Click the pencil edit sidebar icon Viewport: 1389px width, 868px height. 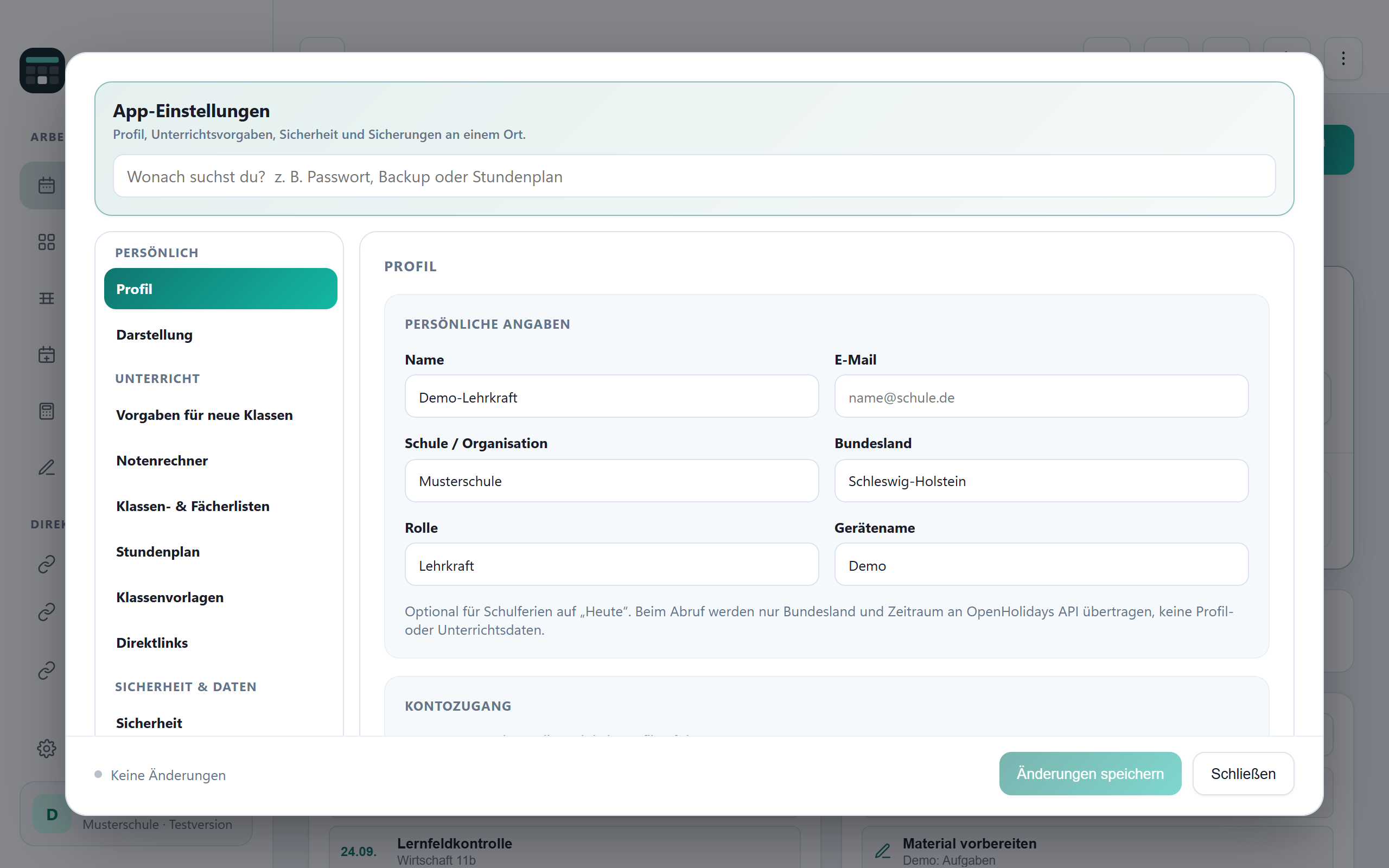pos(47,467)
